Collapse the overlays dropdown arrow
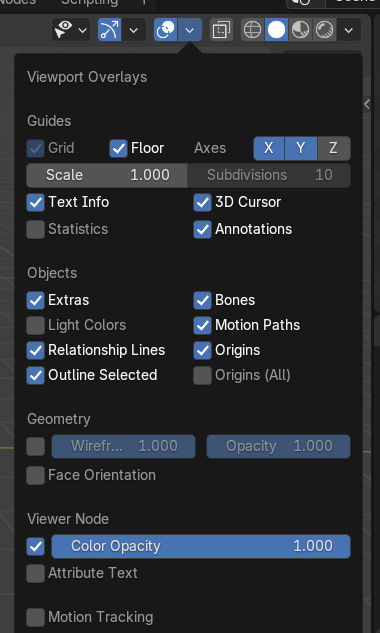380x633 pixels. (x=190, y=30)
